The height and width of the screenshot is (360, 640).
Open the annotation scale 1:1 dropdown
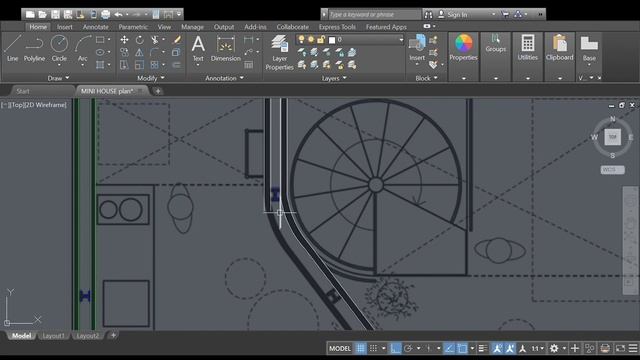click(x=537, y=348)
